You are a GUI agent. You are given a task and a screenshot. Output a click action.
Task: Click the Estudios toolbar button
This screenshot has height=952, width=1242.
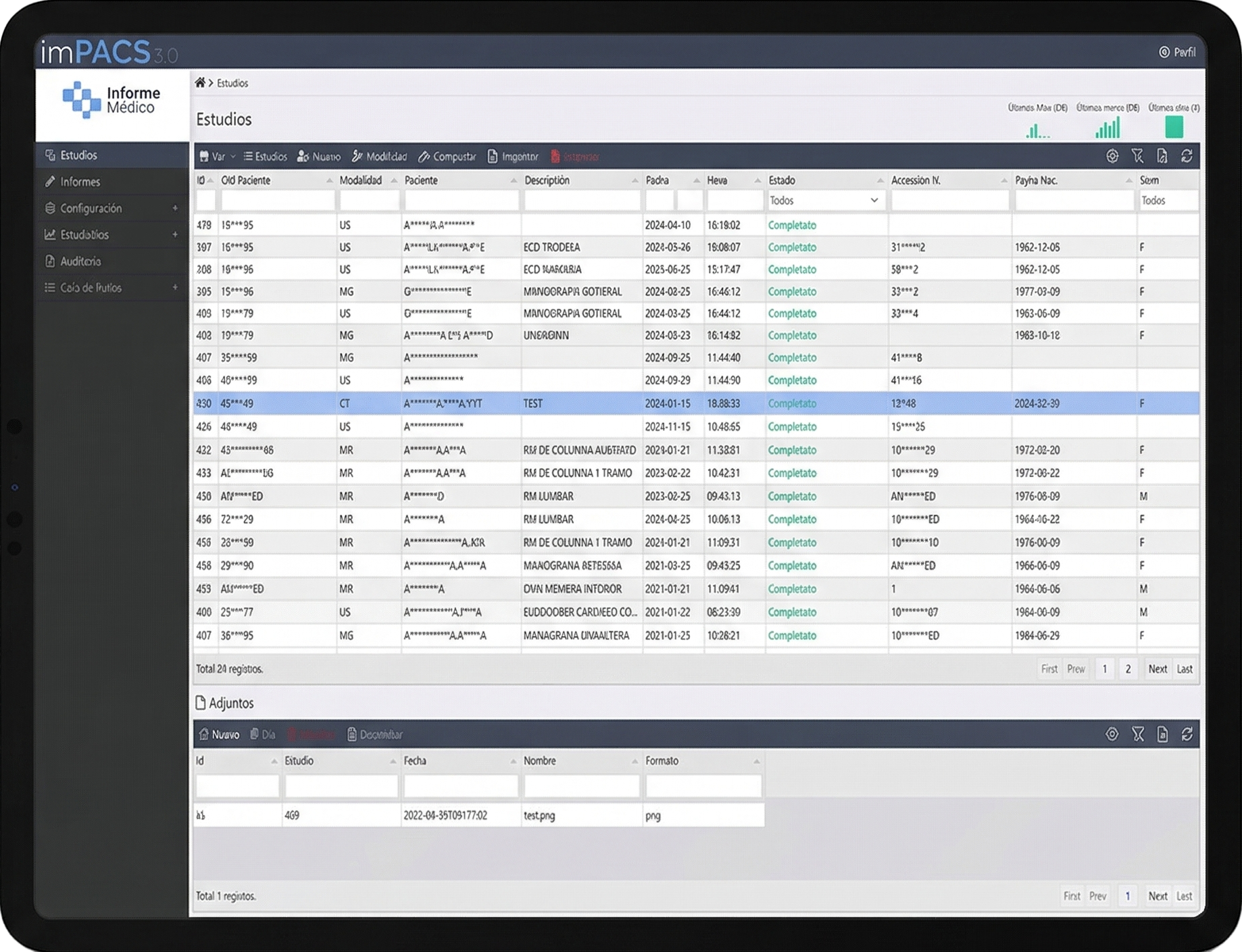[x=265, y=157]
